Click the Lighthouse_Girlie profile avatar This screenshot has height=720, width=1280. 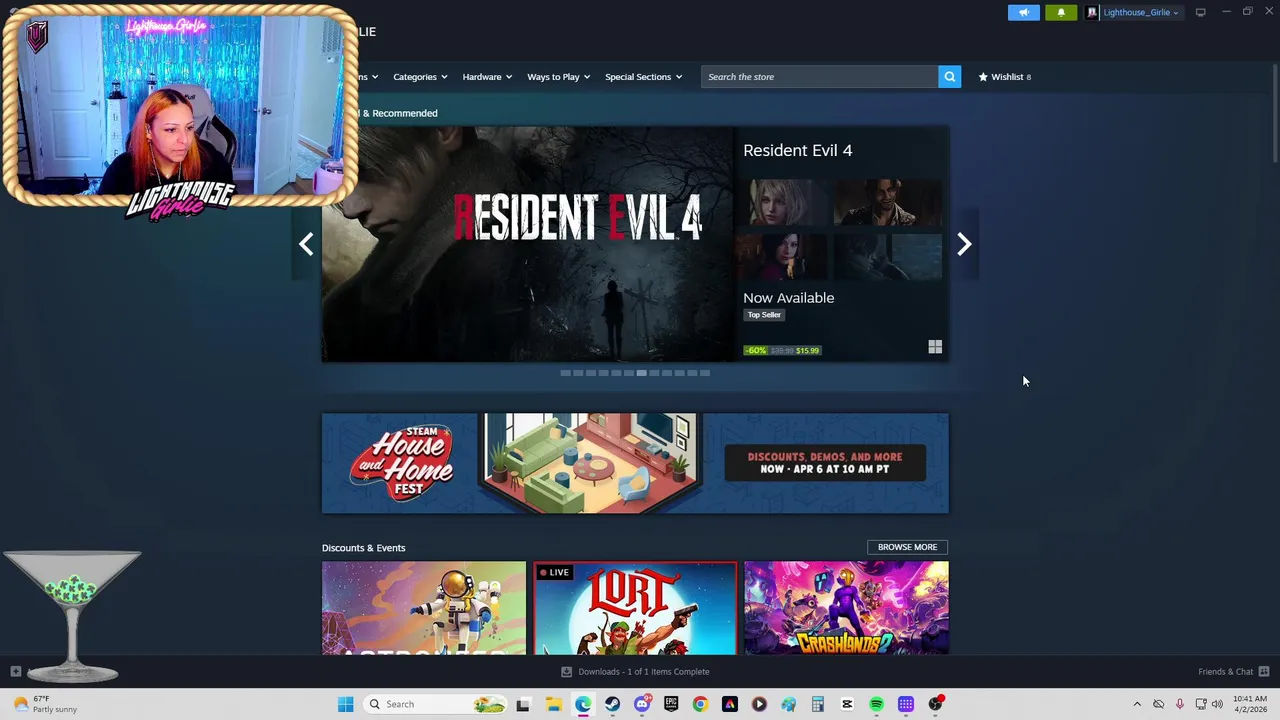[x=1092, y=12]
